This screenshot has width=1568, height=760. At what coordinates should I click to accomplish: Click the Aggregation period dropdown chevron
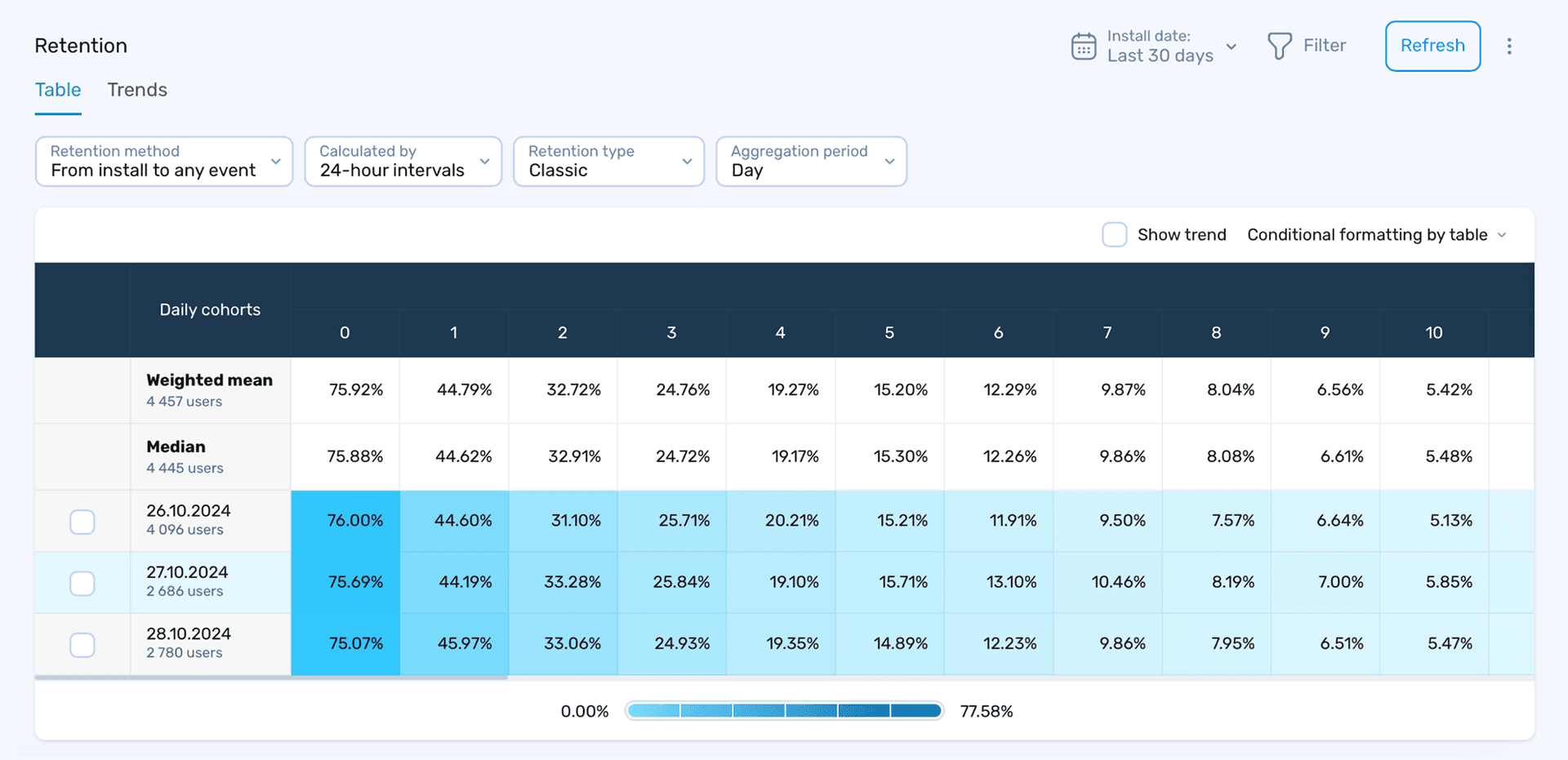pyautogui.click(x=890, y=162)
